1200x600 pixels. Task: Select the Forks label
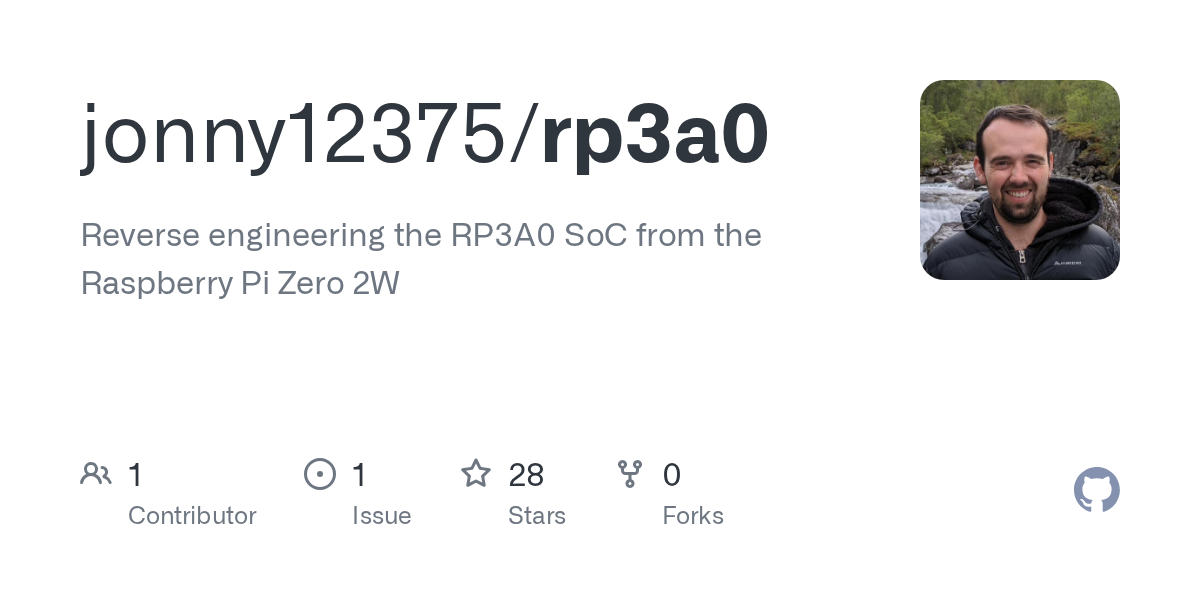point(693,516)
